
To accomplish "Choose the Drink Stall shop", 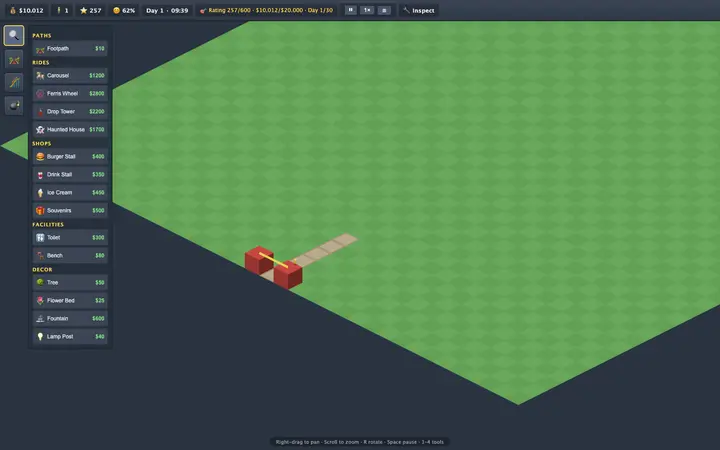I will tap(70, 174).
